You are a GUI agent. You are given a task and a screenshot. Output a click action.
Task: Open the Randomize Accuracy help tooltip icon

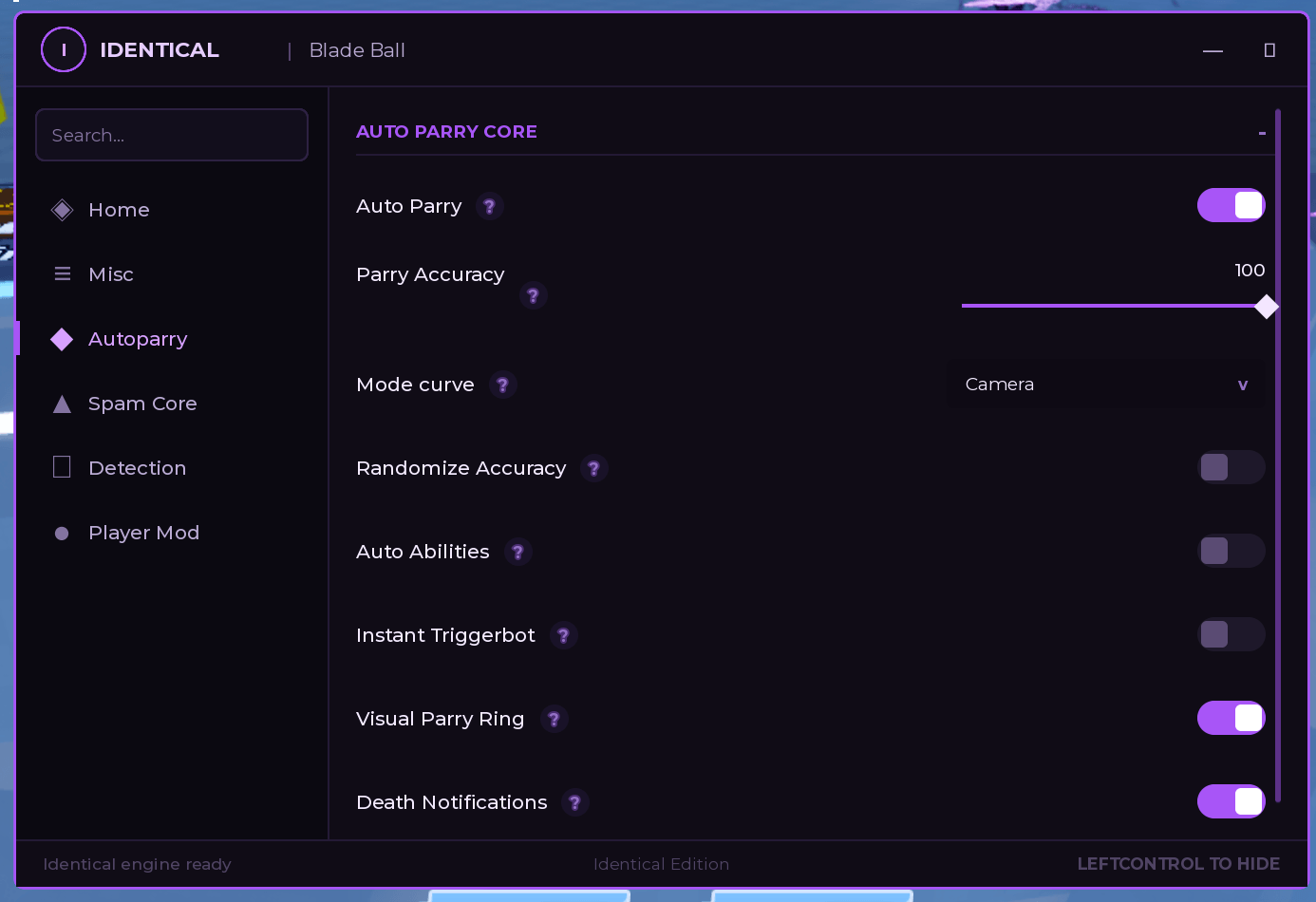(593, 468)
